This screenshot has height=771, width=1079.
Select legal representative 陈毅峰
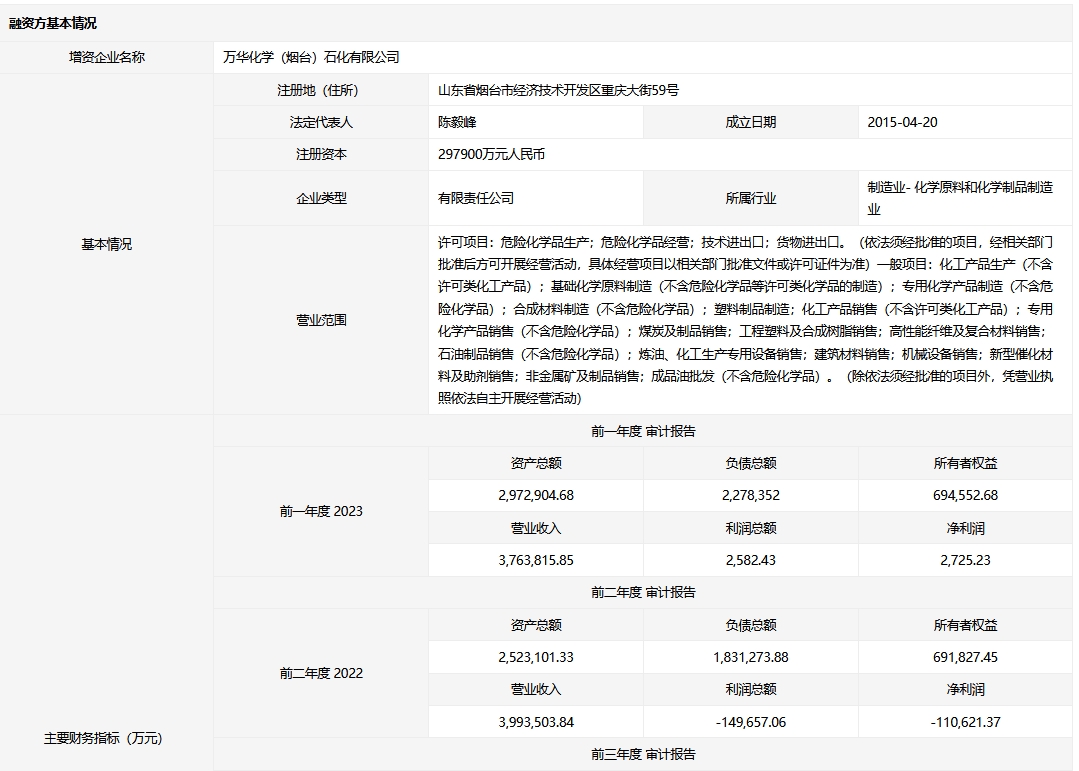457,123
